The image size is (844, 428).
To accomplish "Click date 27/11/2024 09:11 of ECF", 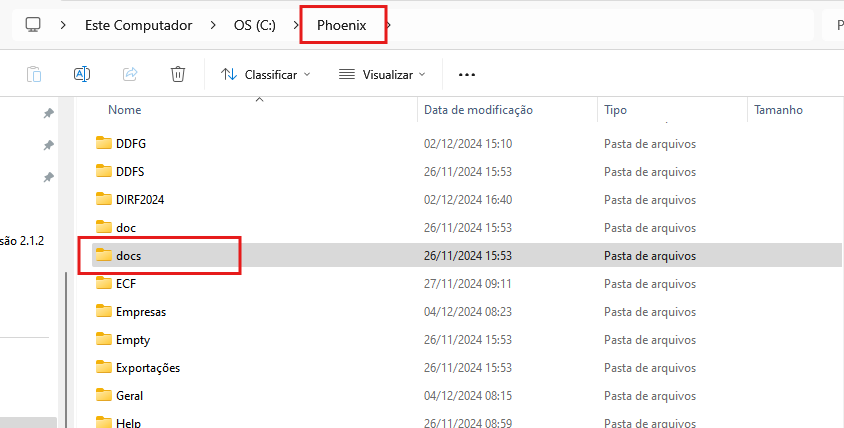I will click(x=468, y=284).
